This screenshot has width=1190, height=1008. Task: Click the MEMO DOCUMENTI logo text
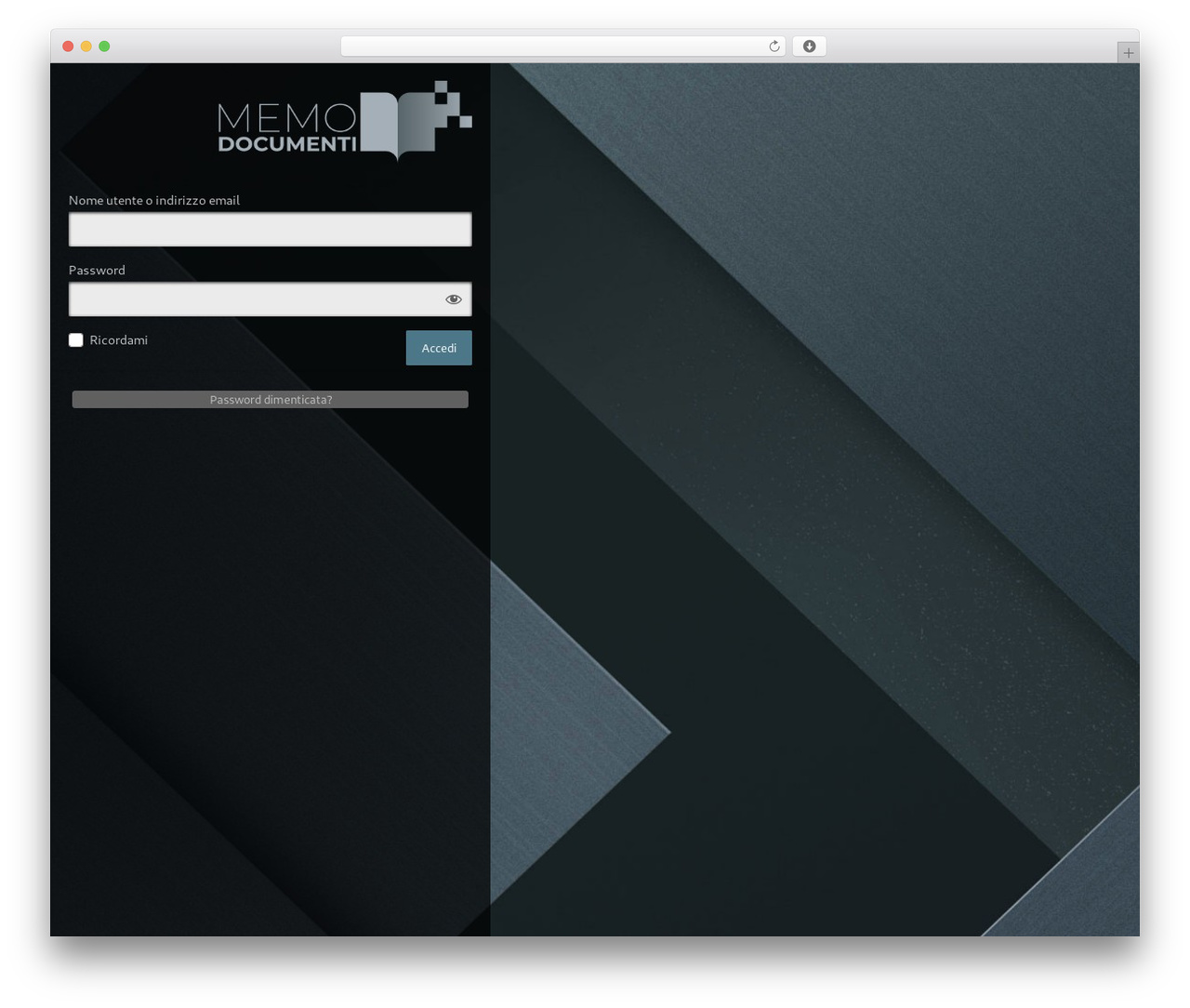pyautogui.click(x=287, y=127)
